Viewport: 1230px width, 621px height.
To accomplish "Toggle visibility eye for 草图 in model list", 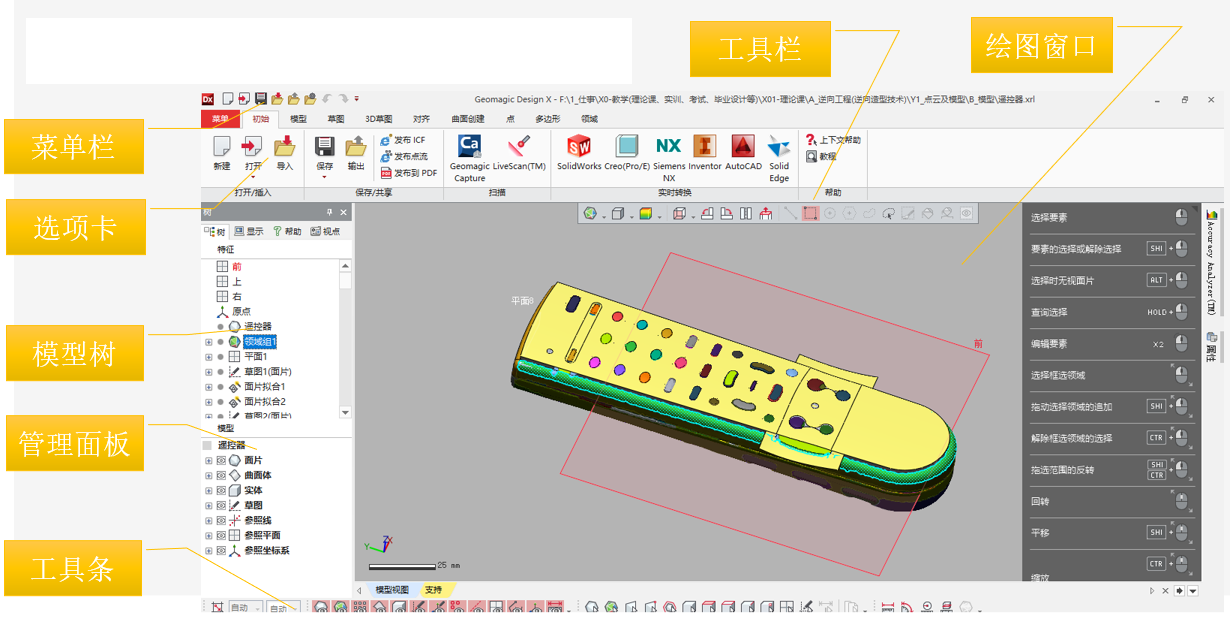I will 221,505.
